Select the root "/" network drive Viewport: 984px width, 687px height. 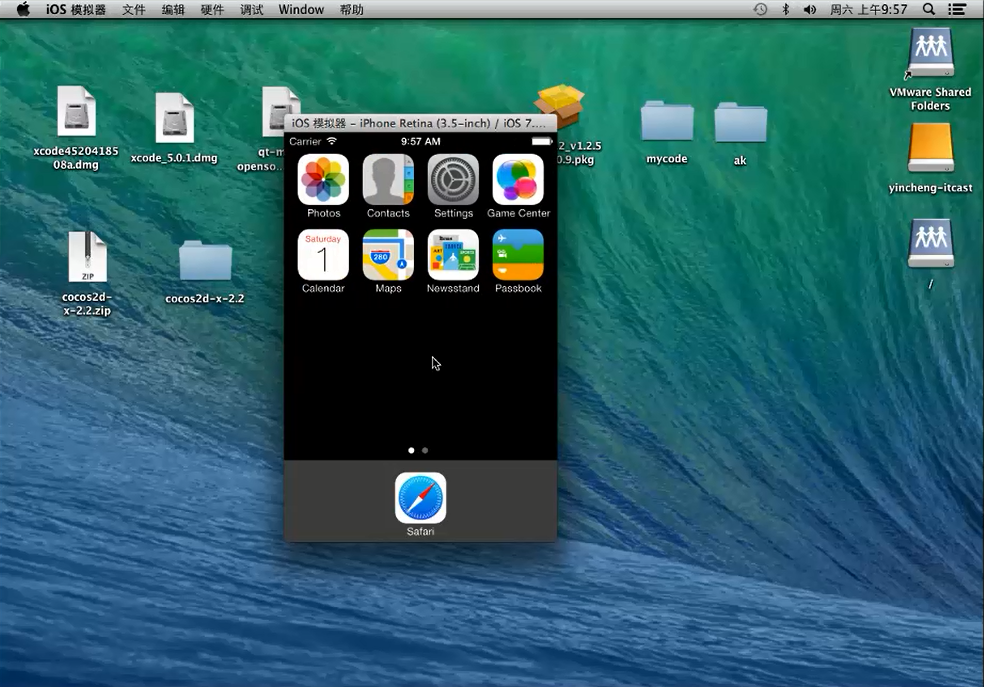coord(931,243)
